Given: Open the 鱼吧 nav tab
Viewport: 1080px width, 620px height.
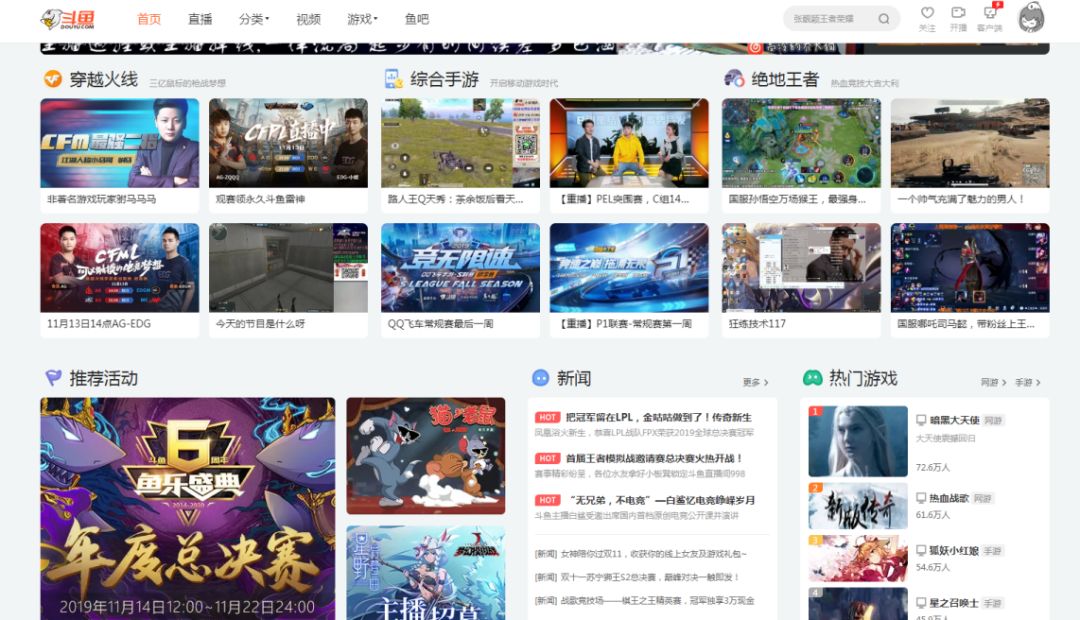Looking at the screenshot, I should point(417,19).
